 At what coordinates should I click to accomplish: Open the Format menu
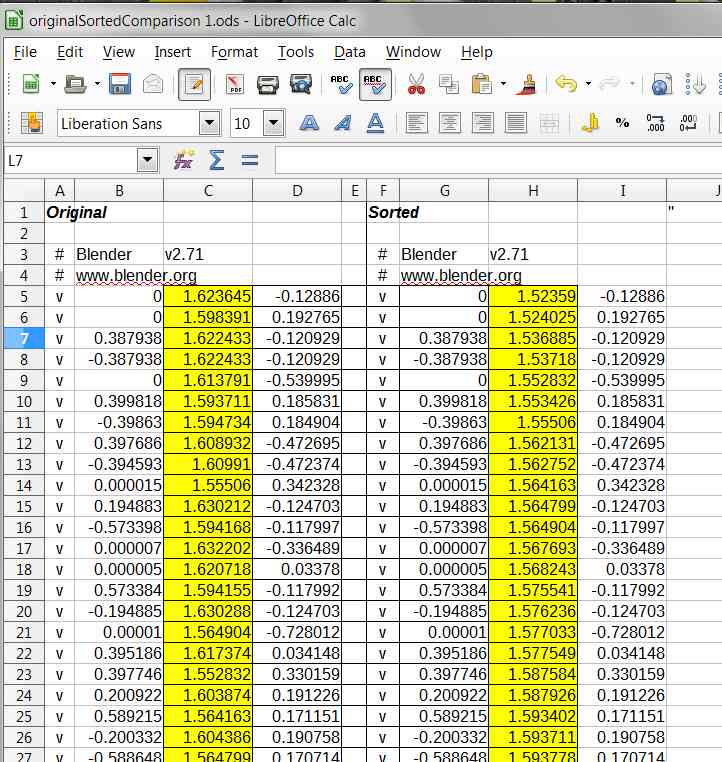(234, 52)
